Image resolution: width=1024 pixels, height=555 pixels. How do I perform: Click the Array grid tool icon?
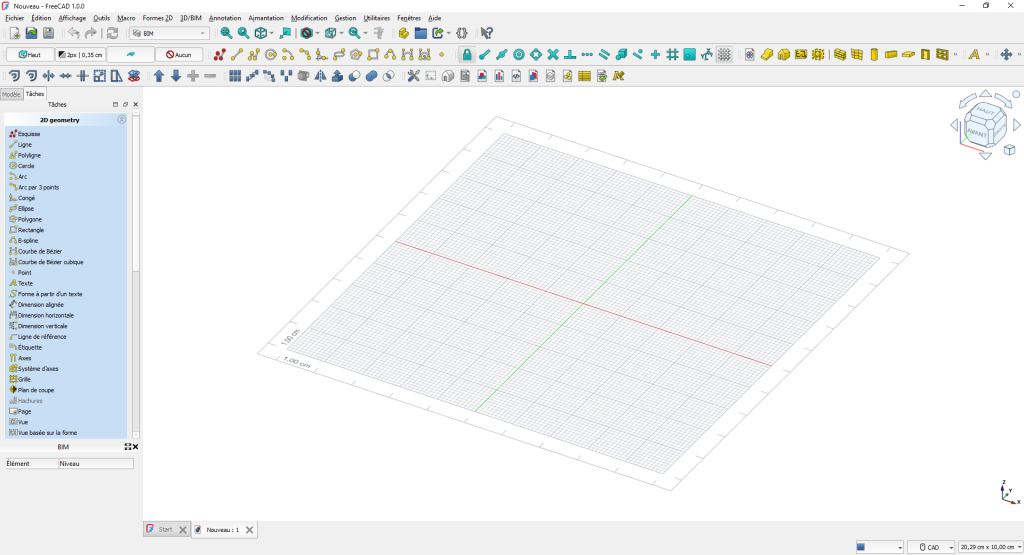[x=235, y=76]
